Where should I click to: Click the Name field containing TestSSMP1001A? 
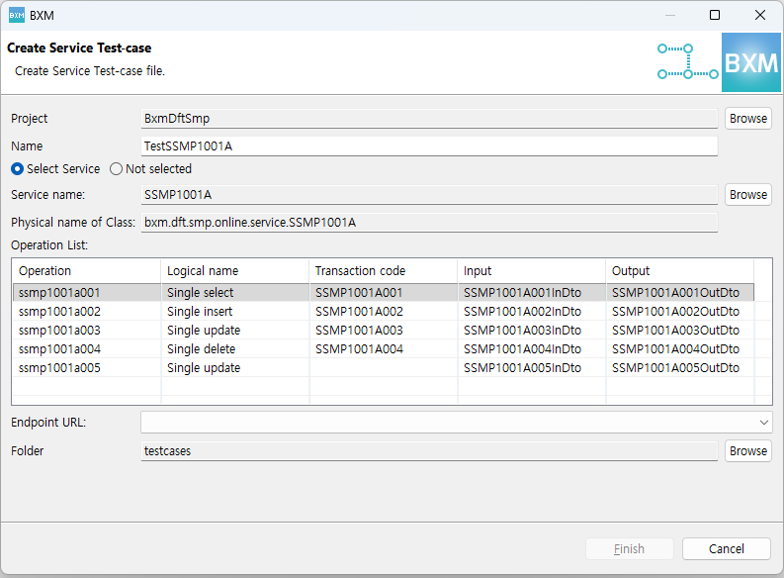pos(429,146)
